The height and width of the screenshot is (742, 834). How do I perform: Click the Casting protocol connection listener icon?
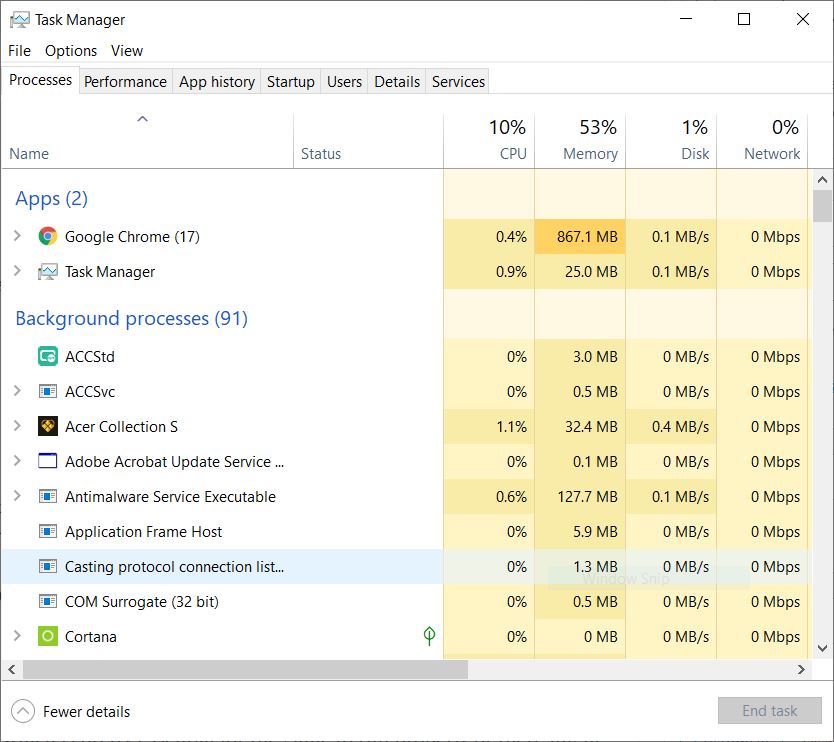47,566
